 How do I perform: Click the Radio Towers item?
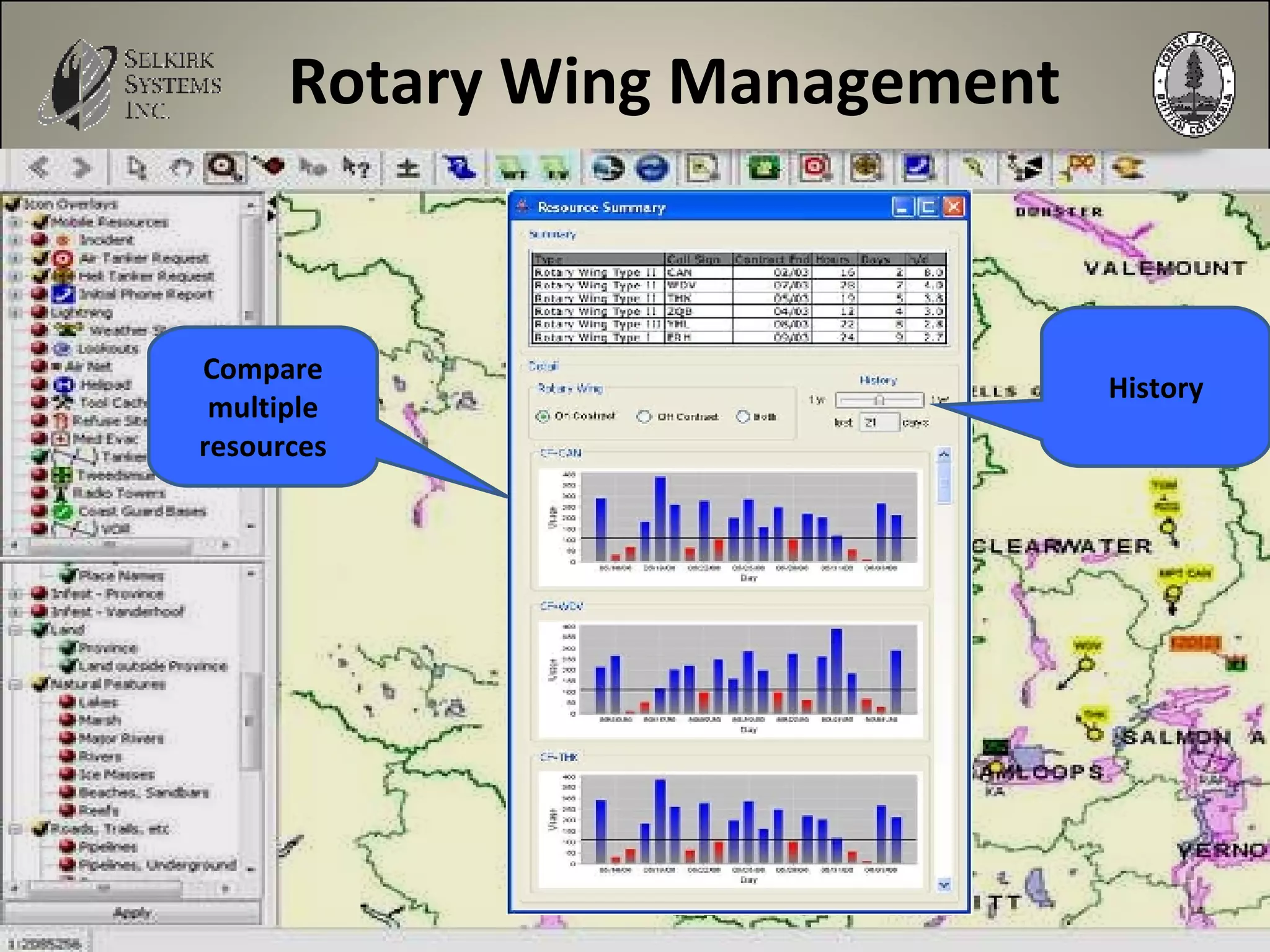click(120, 493)
